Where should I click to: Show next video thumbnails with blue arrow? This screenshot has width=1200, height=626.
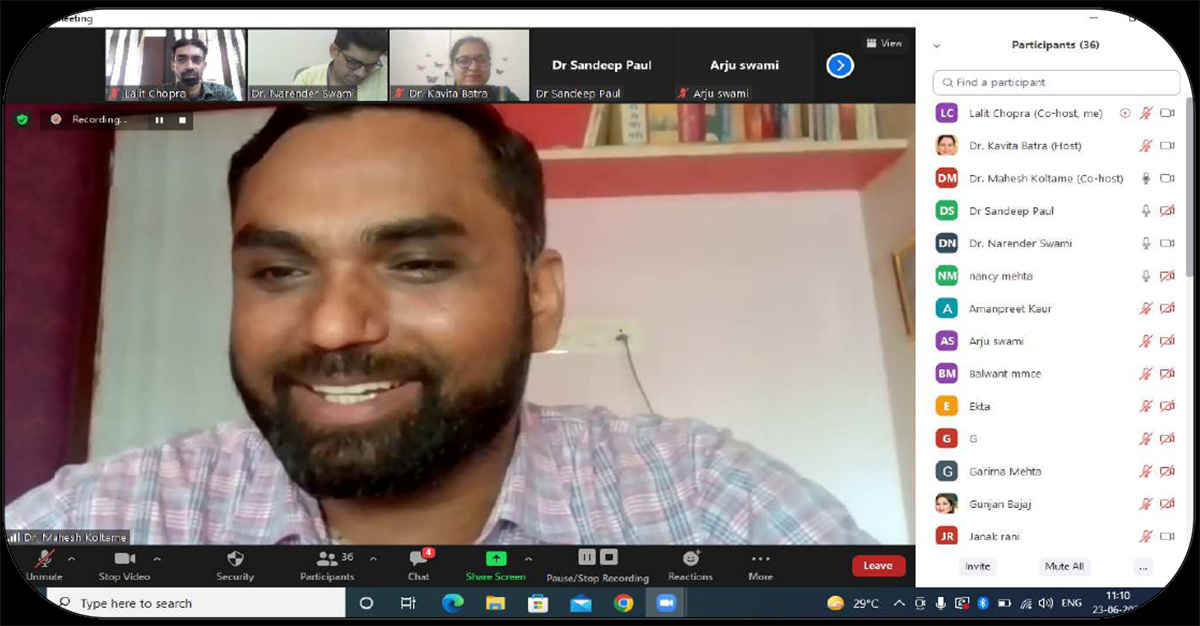pyautogui.click(x=840, y=65)
